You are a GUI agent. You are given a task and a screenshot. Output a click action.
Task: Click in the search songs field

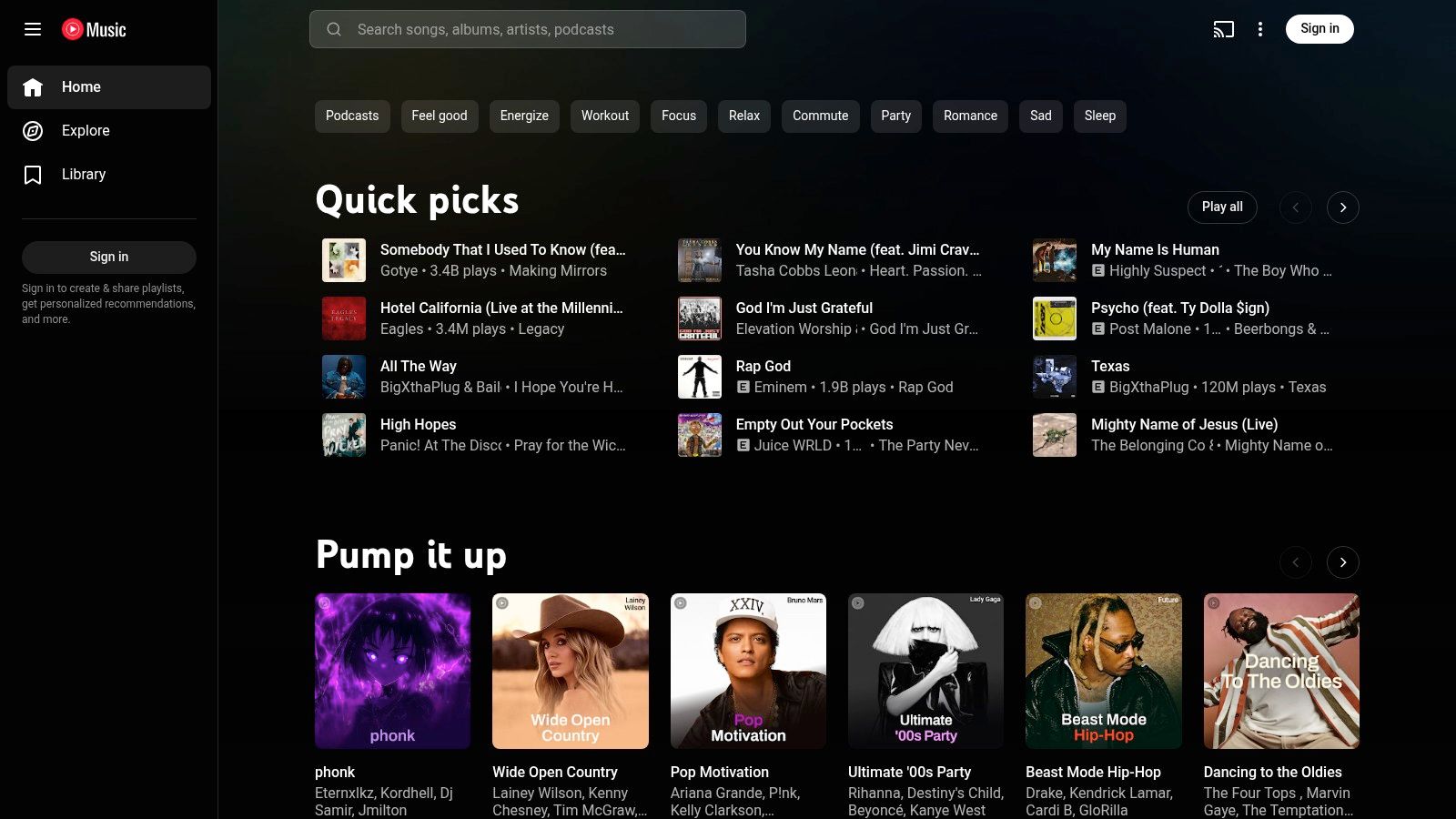tap(528, 29)
